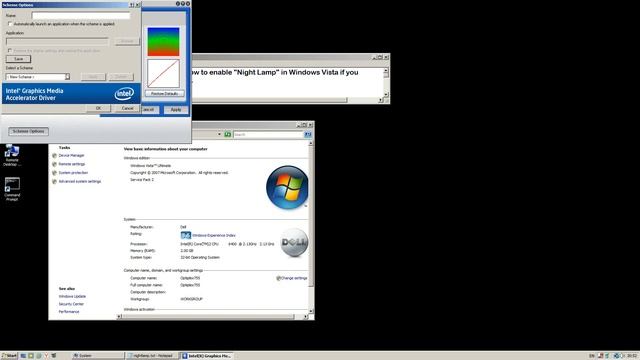Click the Windows Experience Index rating badge

186,235
